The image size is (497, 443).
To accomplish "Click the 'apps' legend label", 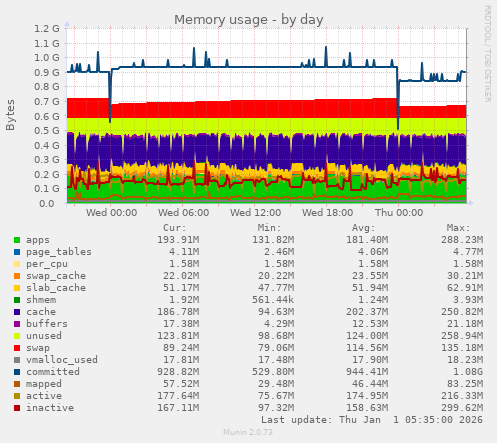I will coord(38,240).
